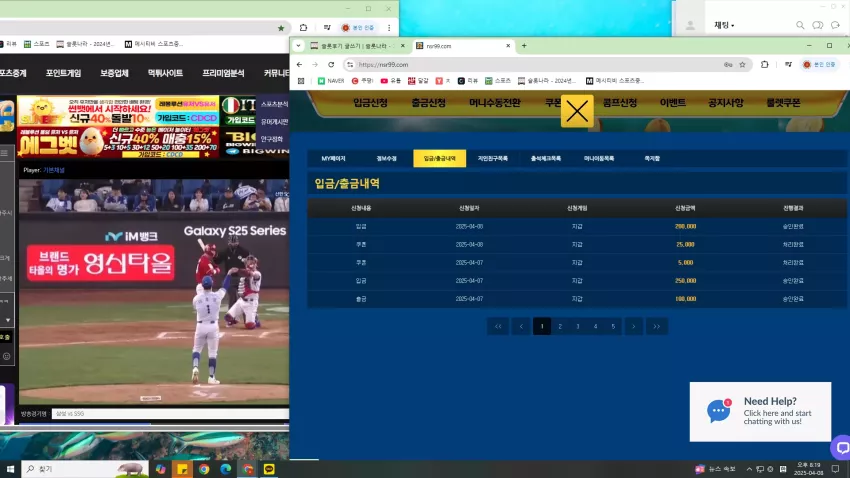
Task: Jump to the last page with >>
Action: [656, 326]
